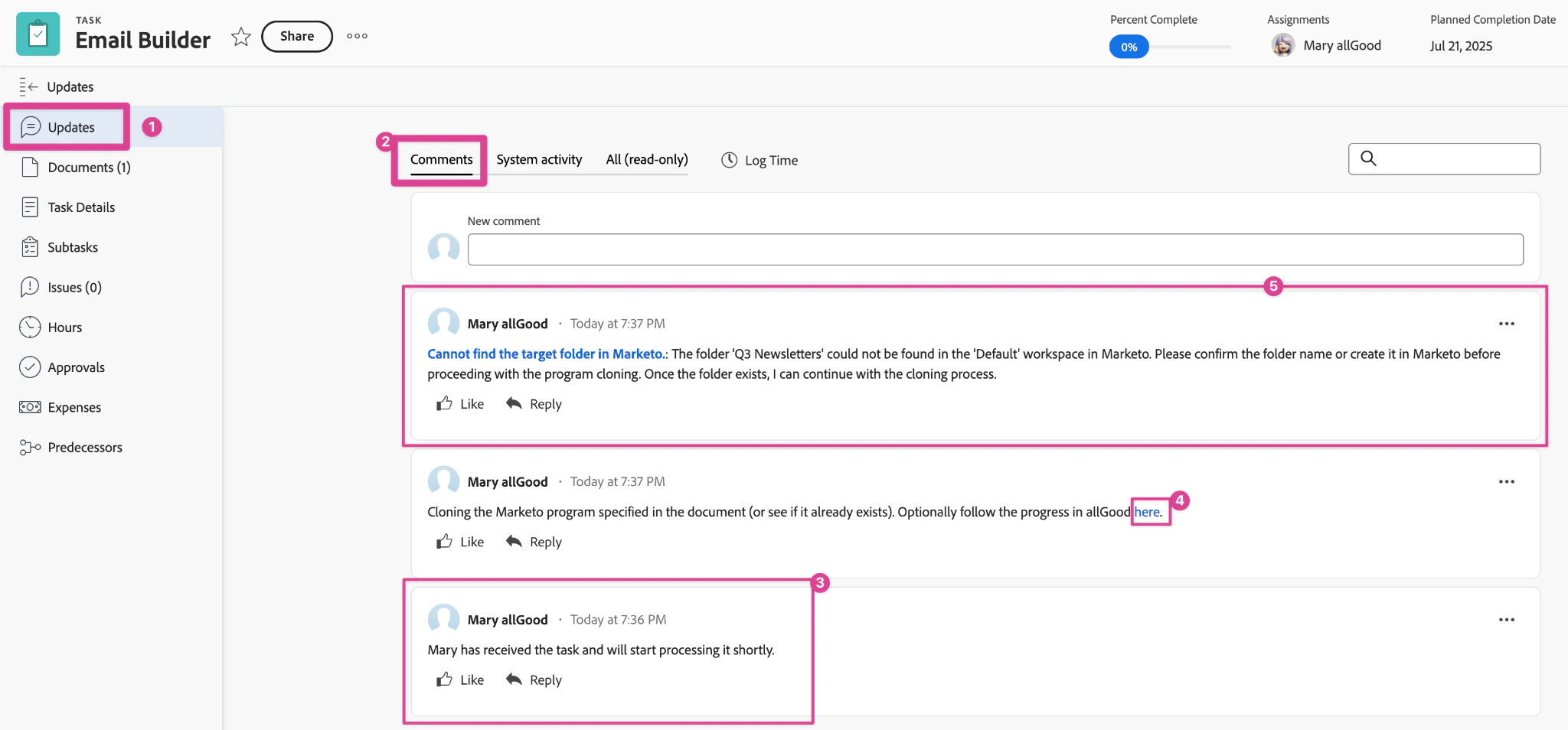This screenshot has height=730, width=1568.
Task: Switch to the System activity tab
Action: point(539,159)
